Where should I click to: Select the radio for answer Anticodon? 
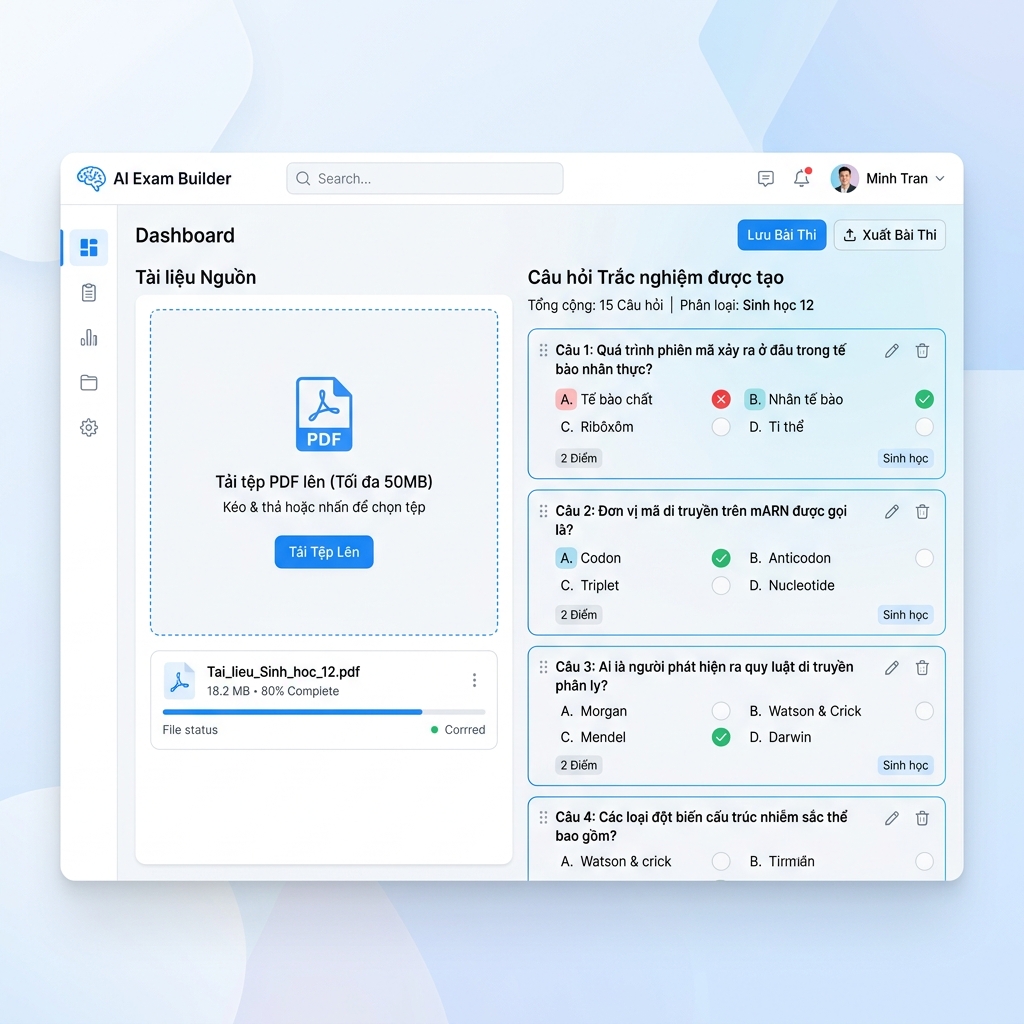[924, 558]
